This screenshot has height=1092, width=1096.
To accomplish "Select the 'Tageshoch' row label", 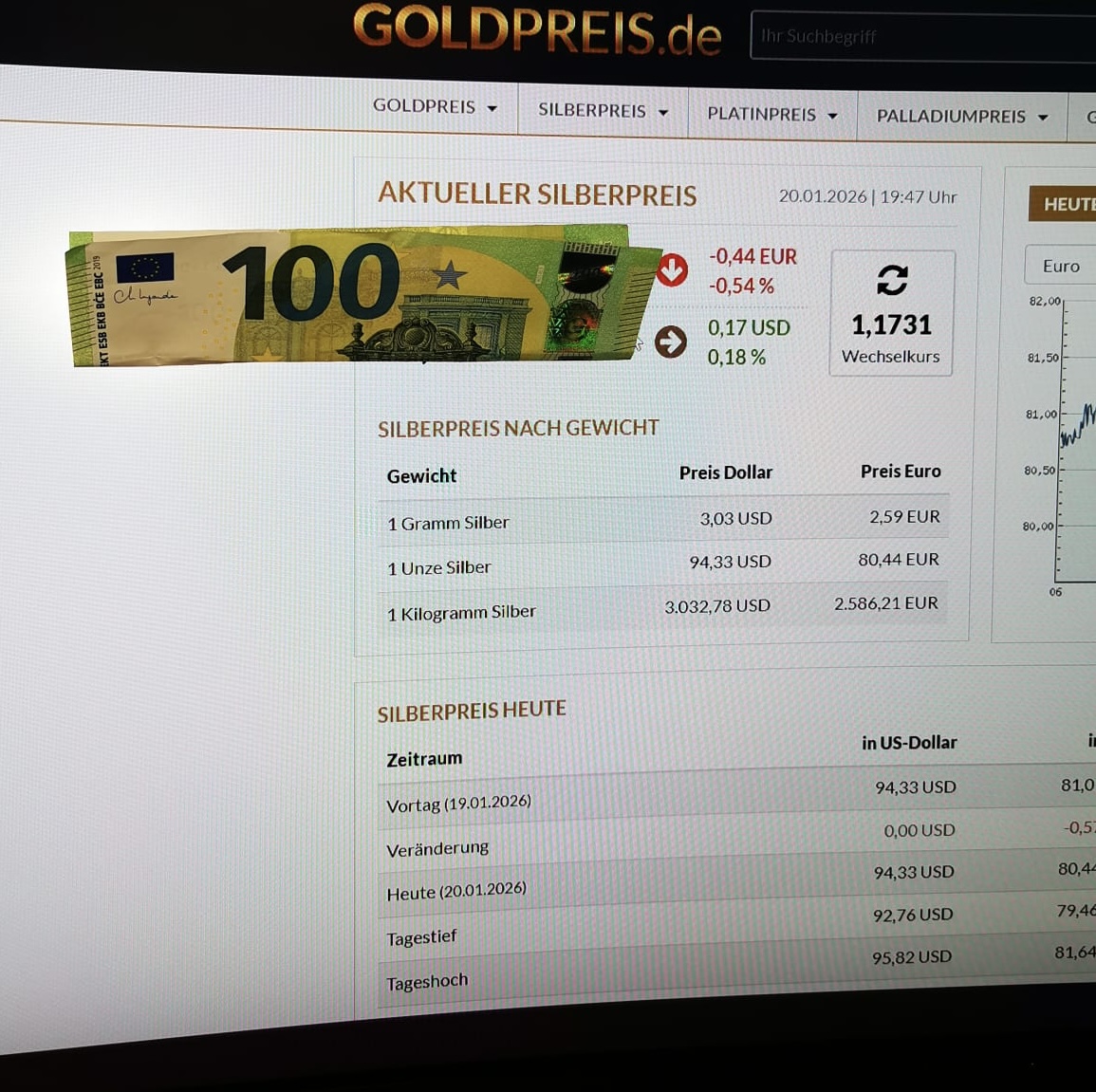I will [x=427, y=982].
